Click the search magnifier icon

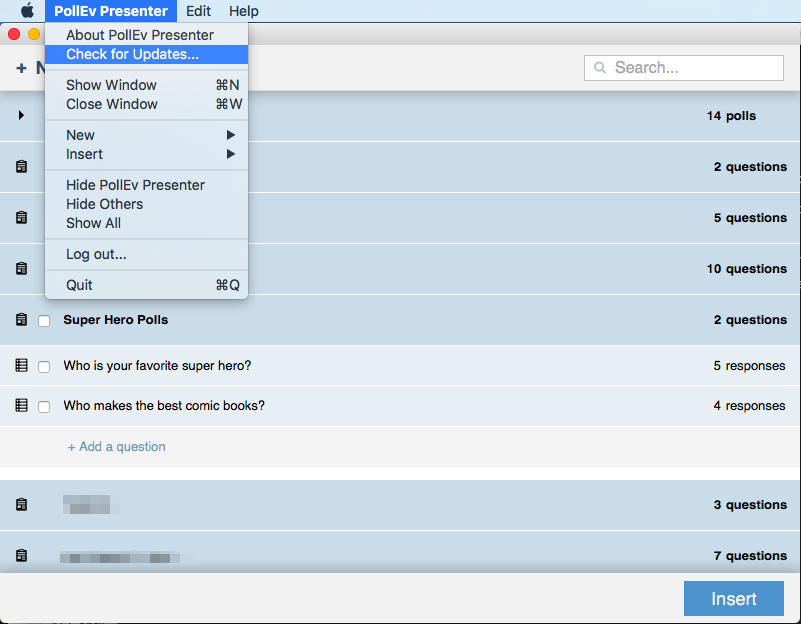coord(600,67)
